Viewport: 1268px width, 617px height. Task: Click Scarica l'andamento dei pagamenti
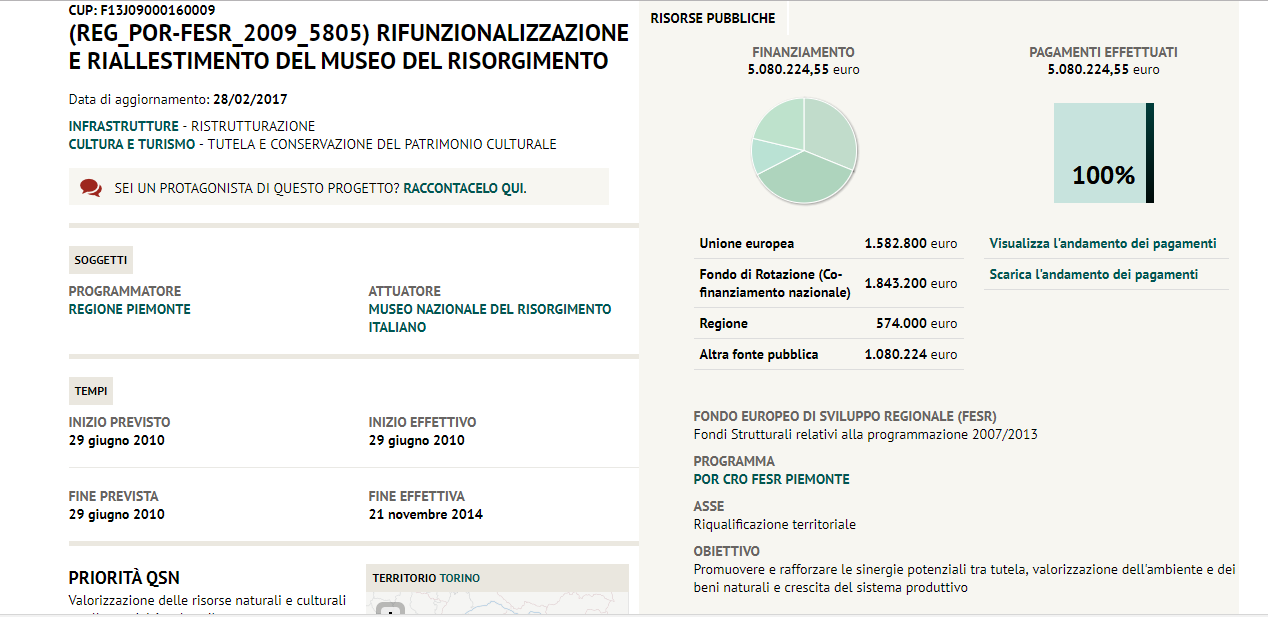point(1094,274)
